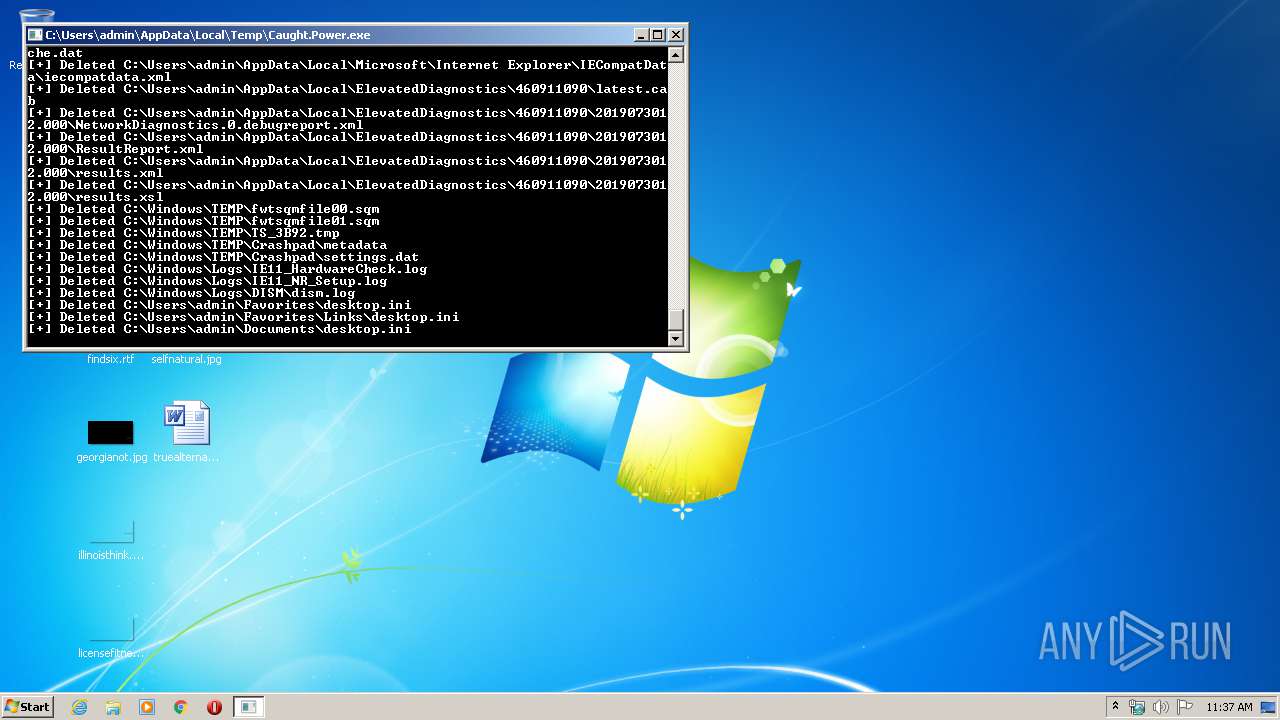Click the line deleting Crashpad\settings.dat
Image resolution: width=1280 pixels, height=720 pixels.
click(x=223, y=257)
